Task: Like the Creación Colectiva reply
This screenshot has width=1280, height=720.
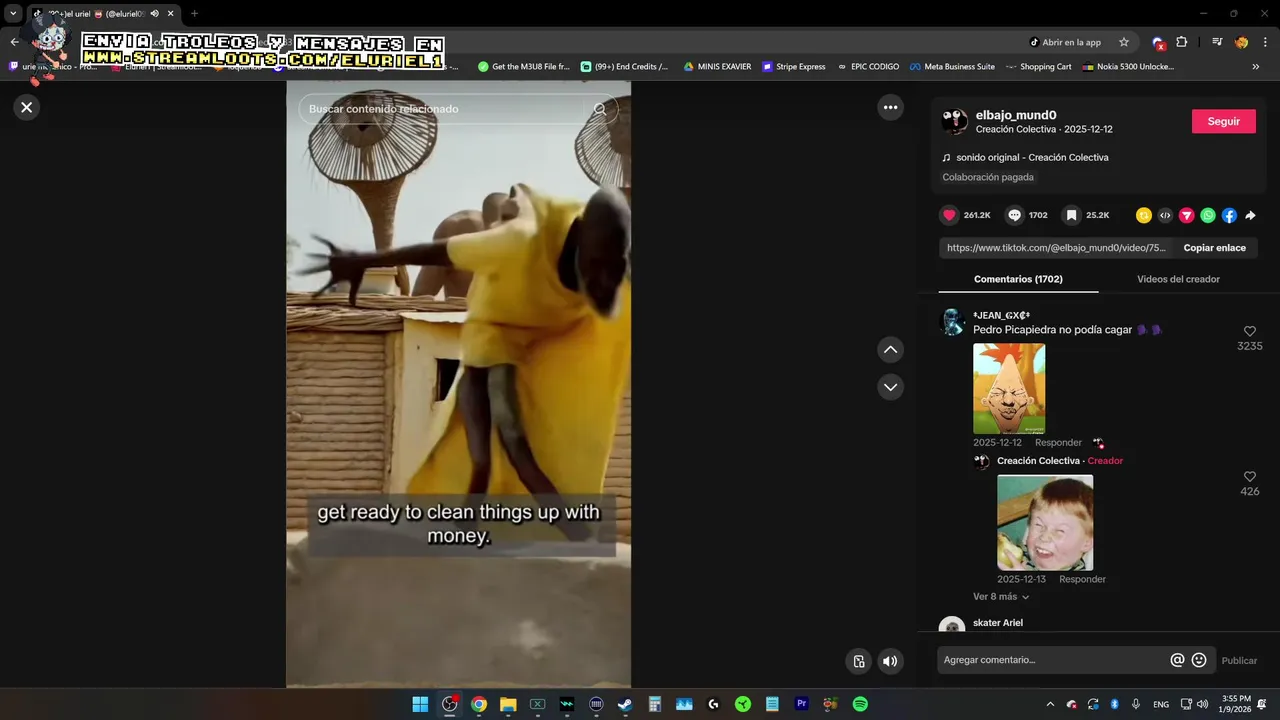Action: [x=1249, y=477]
